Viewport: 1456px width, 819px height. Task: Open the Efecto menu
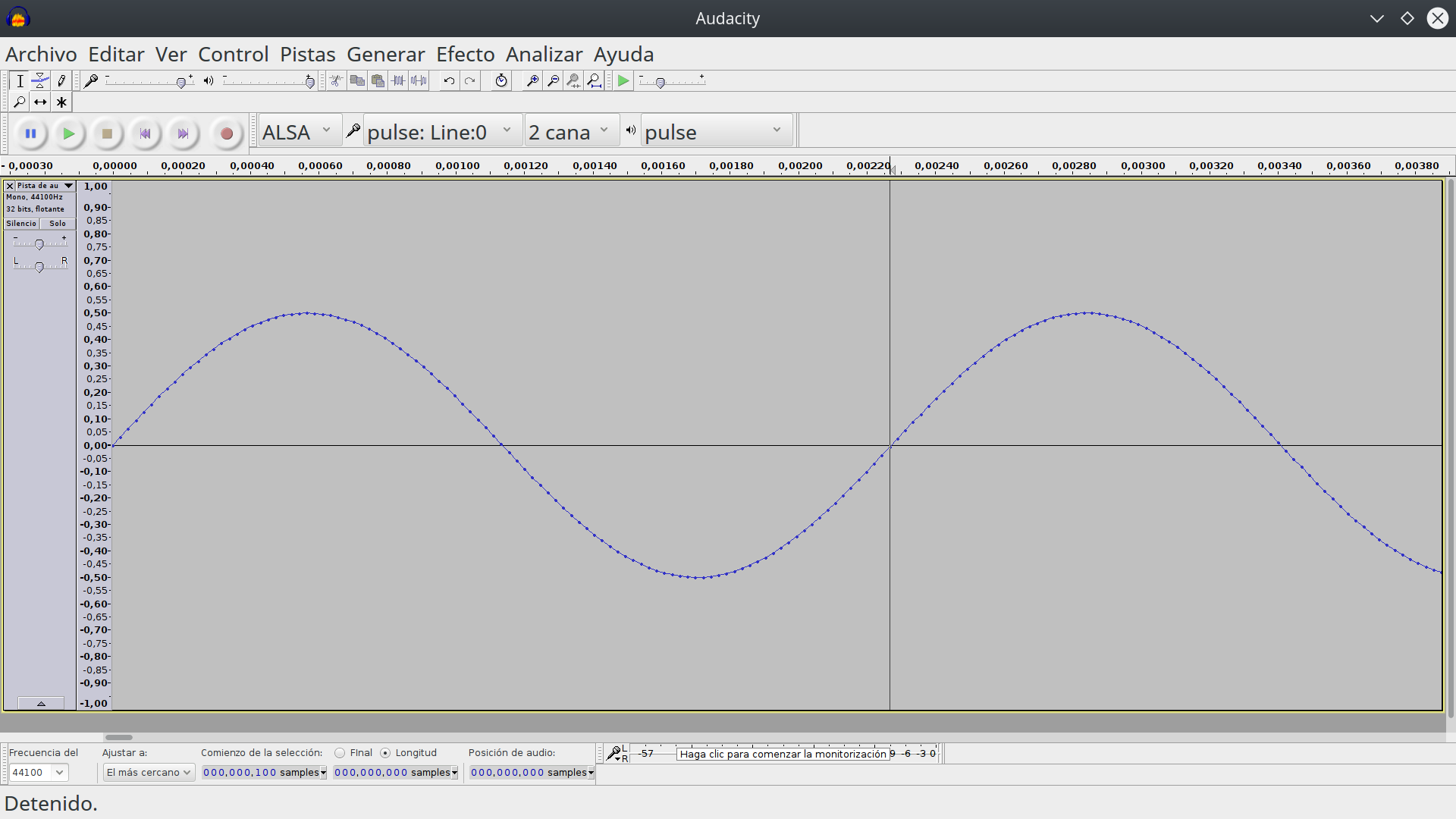coord(466,55)
